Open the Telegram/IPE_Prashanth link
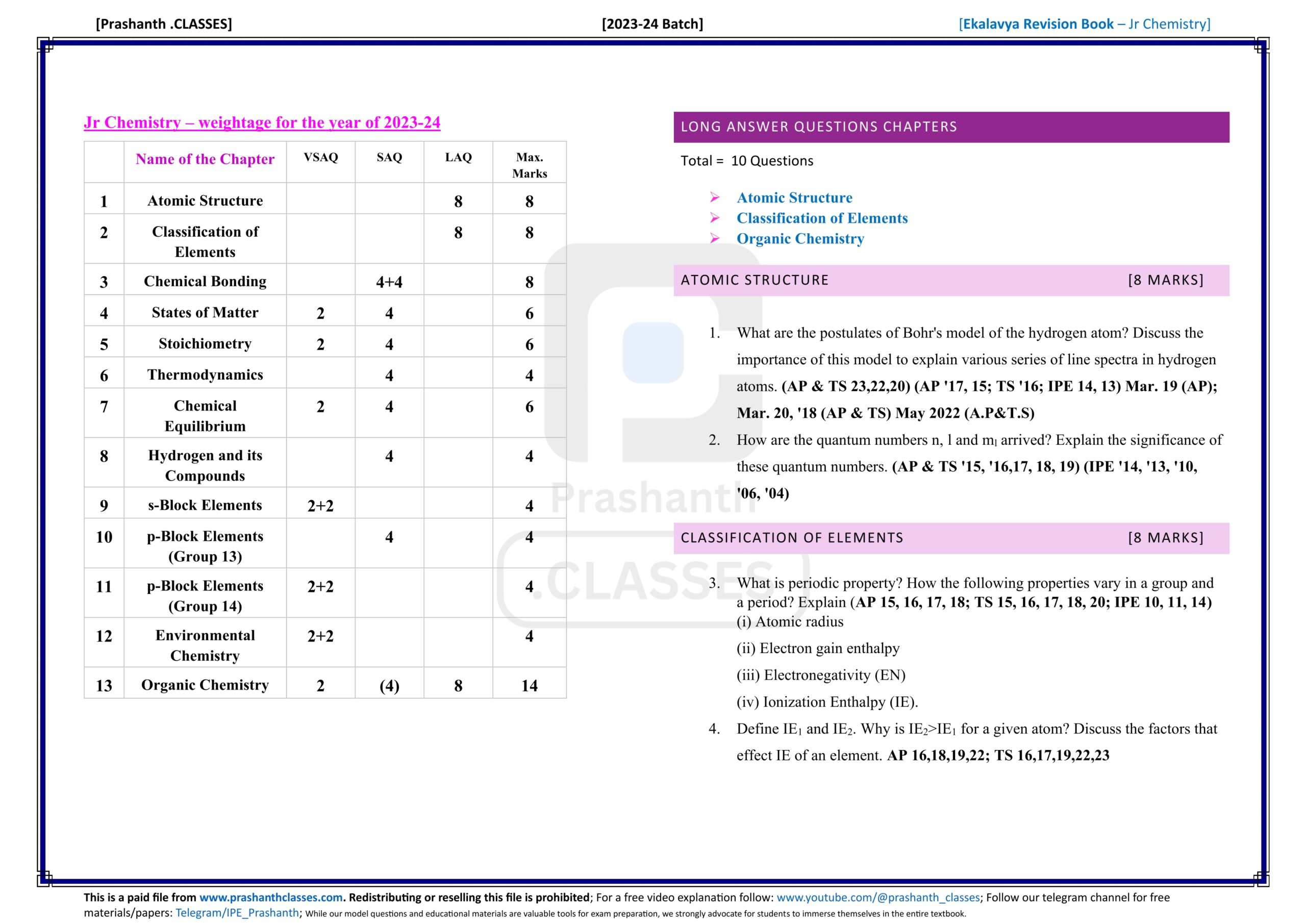Image resolution: width=1306 pixels, height=924 pixels. 237,913
